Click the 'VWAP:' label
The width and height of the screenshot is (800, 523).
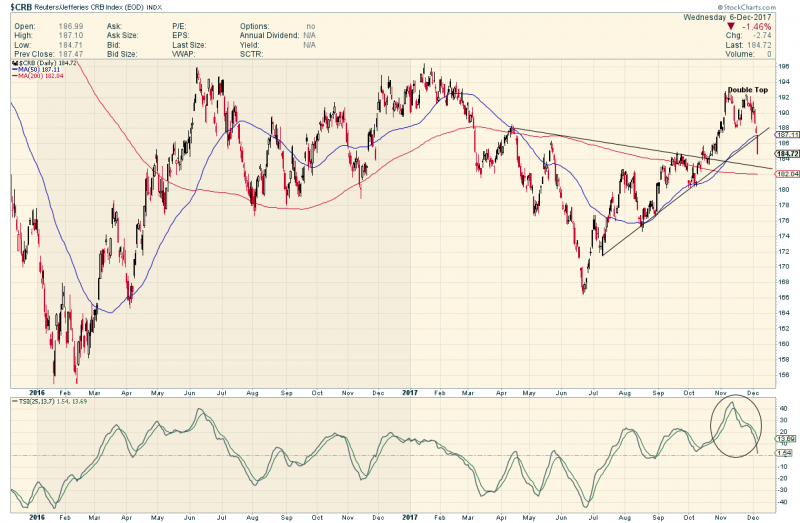[x=183, y=54]
